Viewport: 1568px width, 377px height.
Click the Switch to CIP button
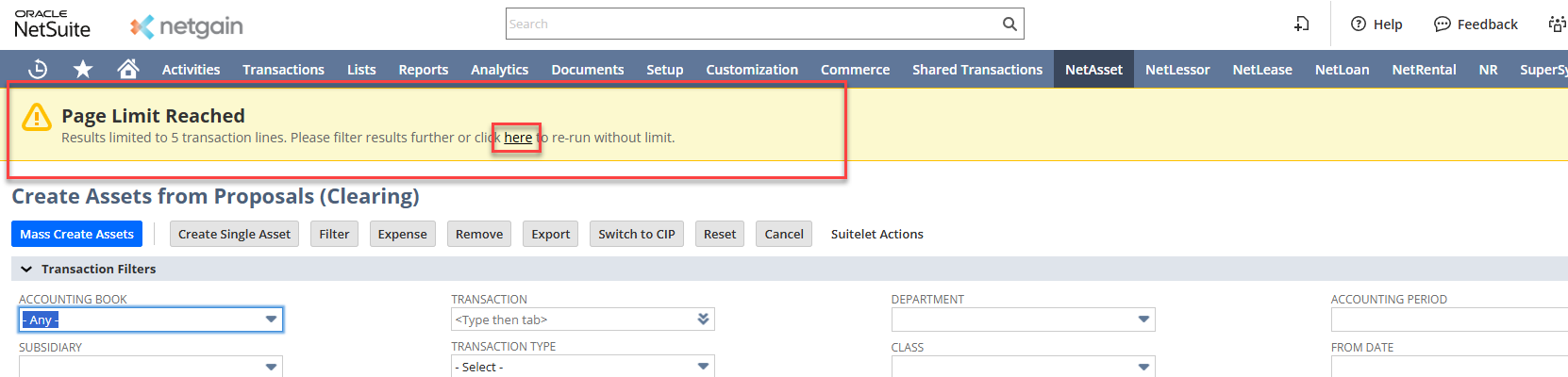(636, 234)
